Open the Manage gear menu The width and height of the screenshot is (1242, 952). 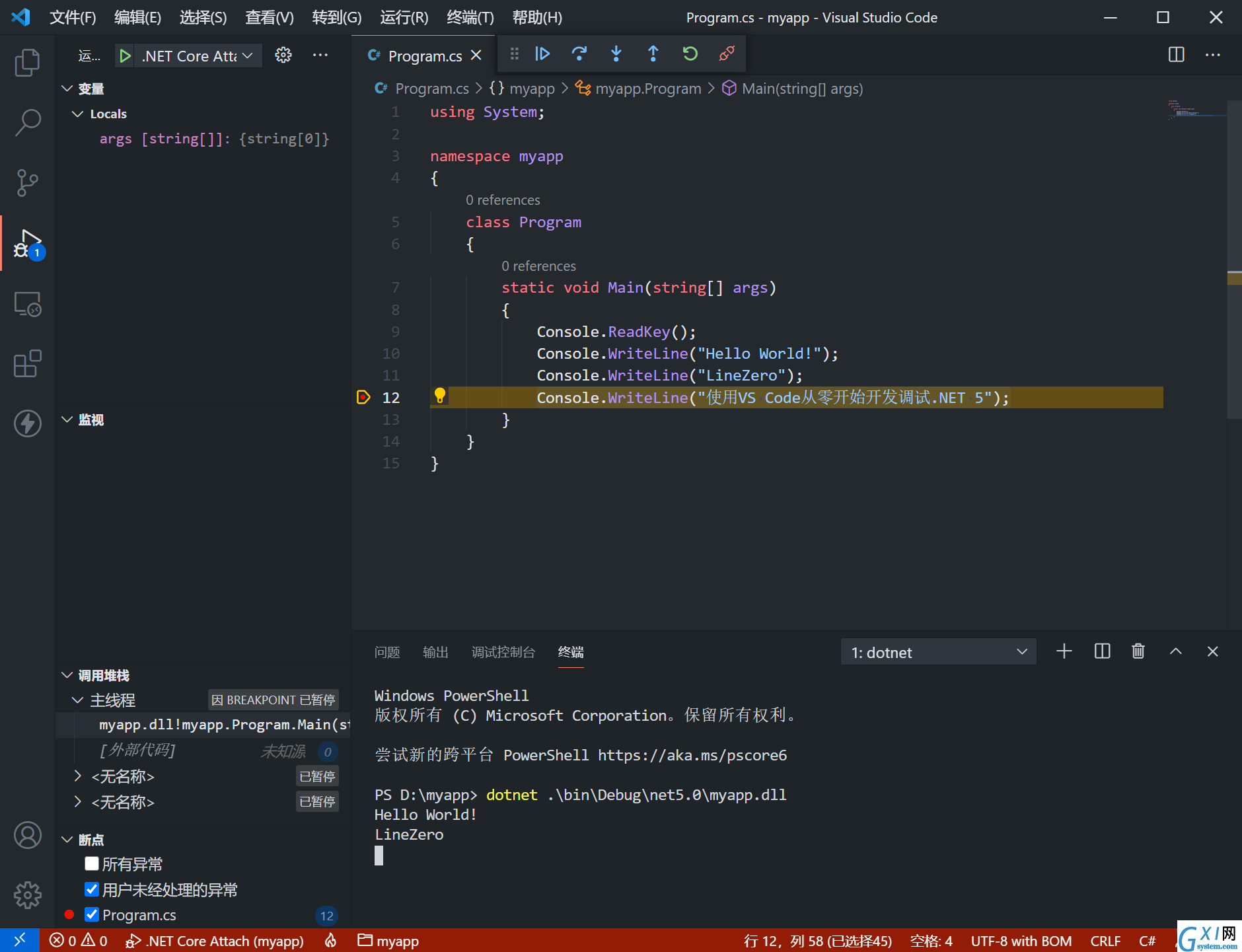27,895
